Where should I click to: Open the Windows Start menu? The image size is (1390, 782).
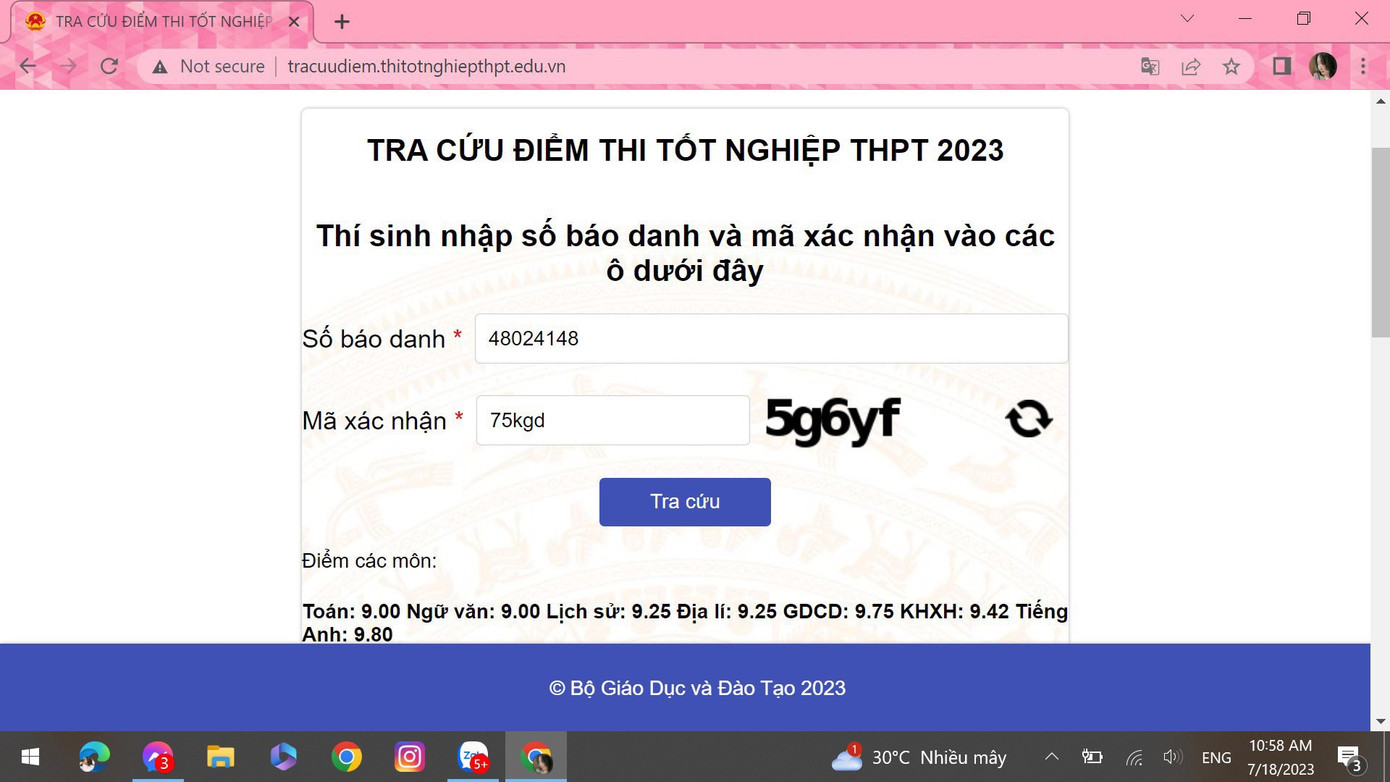pyautogui.click(x=29, y=757)
